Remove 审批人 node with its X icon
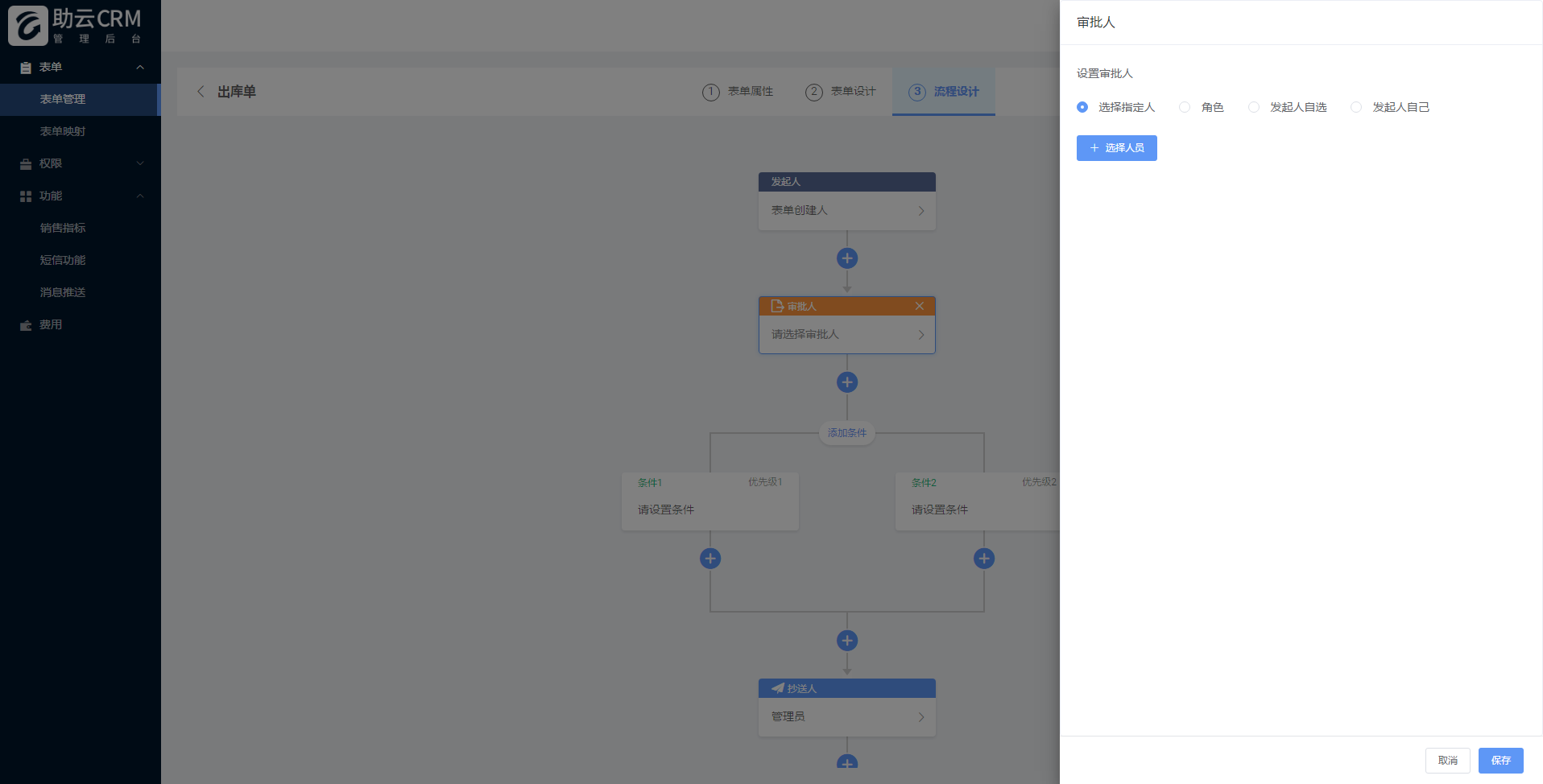 click(919, 306)
